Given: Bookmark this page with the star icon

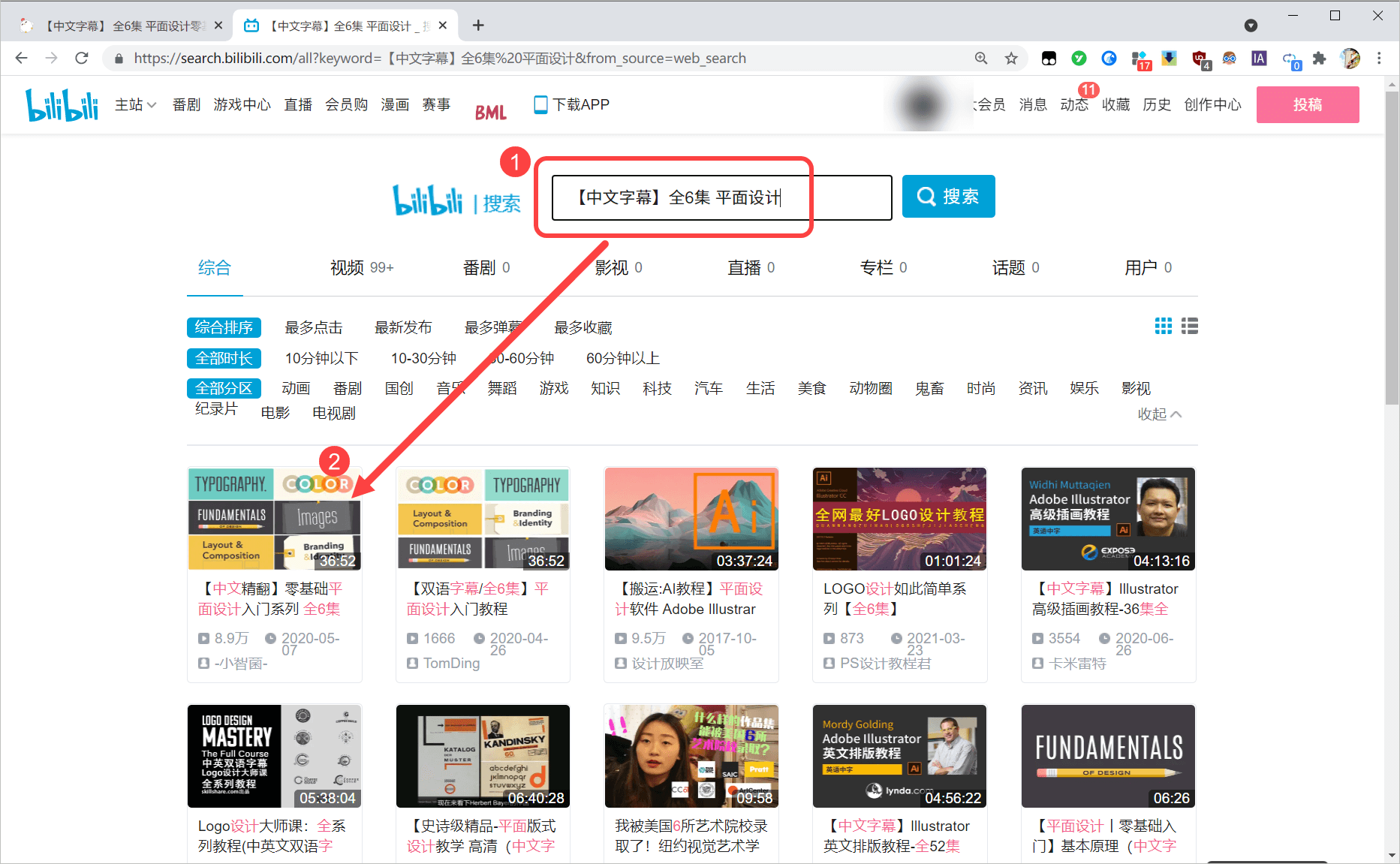Looking at the screenshot, I should click(1011, 58).
